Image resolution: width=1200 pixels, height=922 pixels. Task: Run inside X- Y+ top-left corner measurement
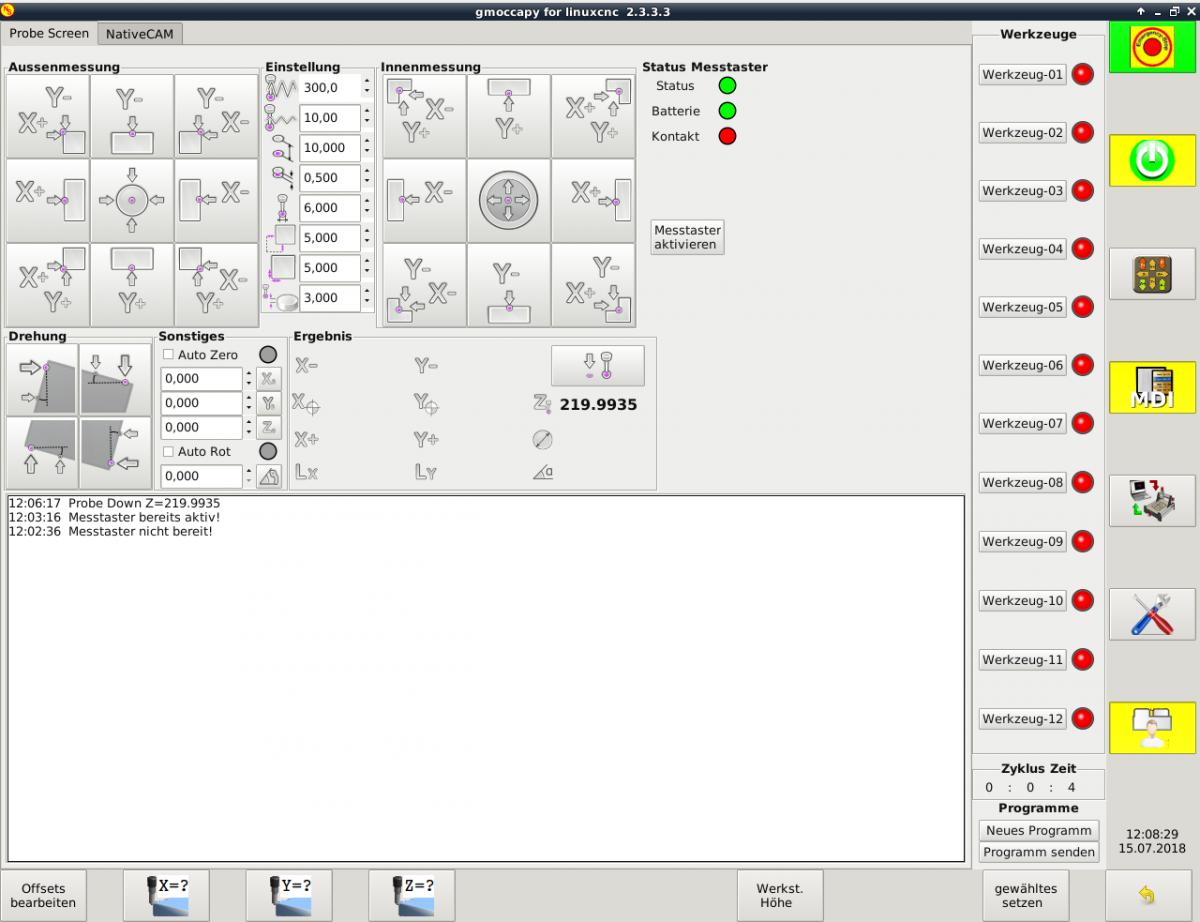[x=425, y=117]
